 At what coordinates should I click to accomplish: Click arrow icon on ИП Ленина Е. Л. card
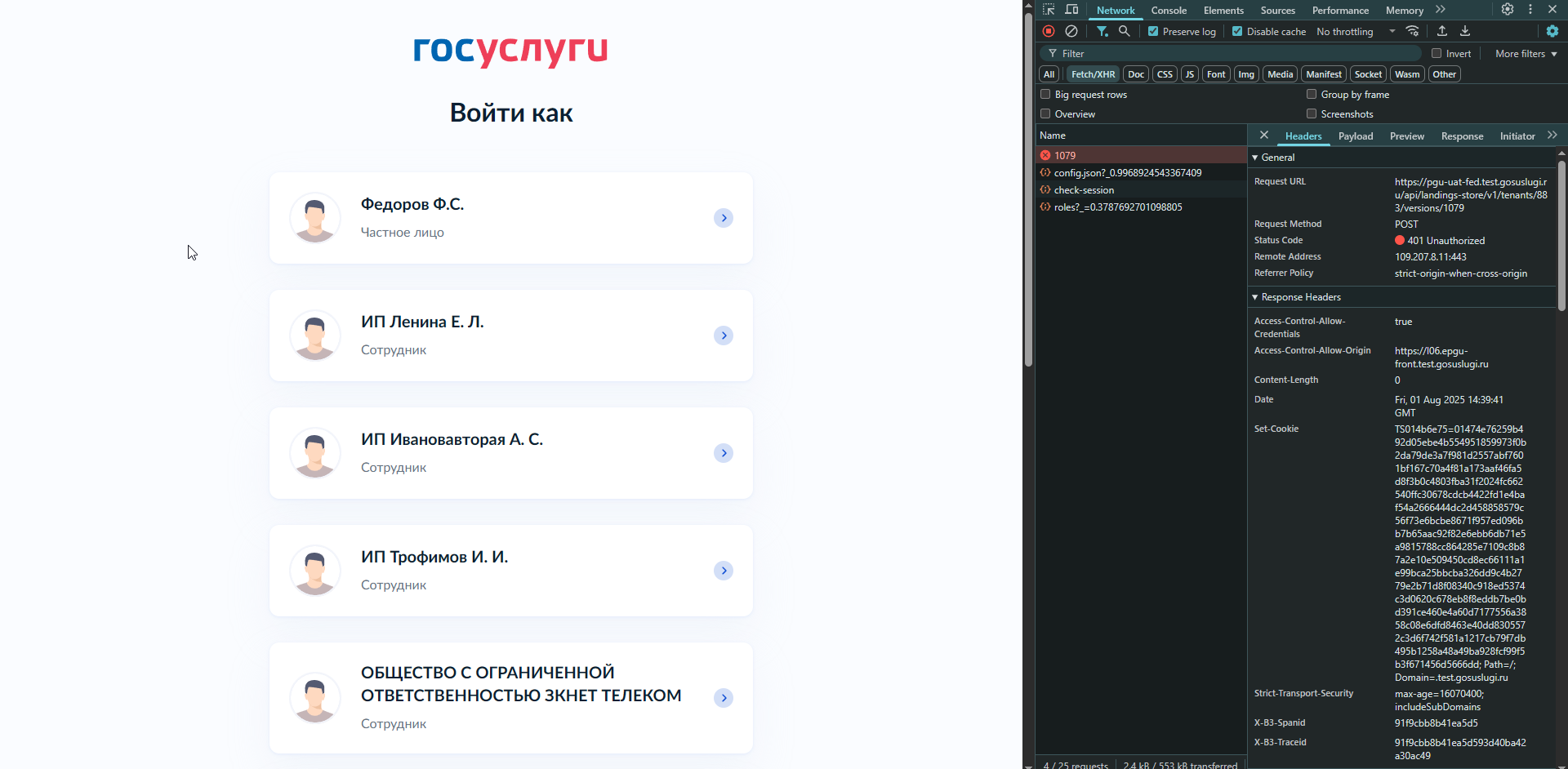[724, 336]
